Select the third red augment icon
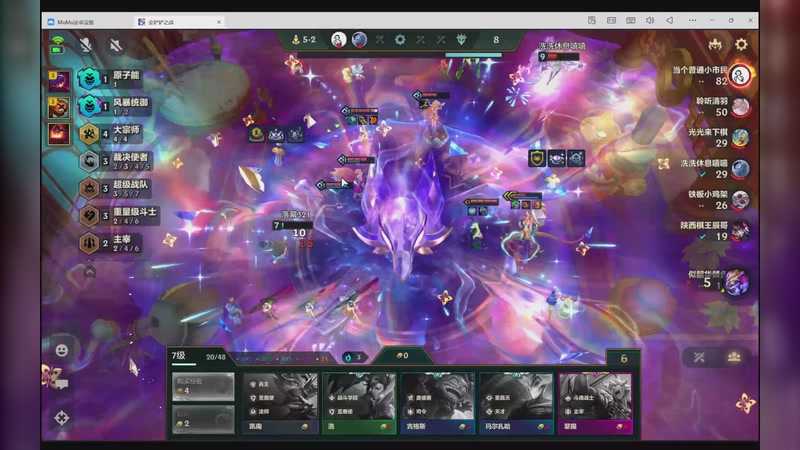Screen dimensions: 800x450 click(x=59, y=134)
